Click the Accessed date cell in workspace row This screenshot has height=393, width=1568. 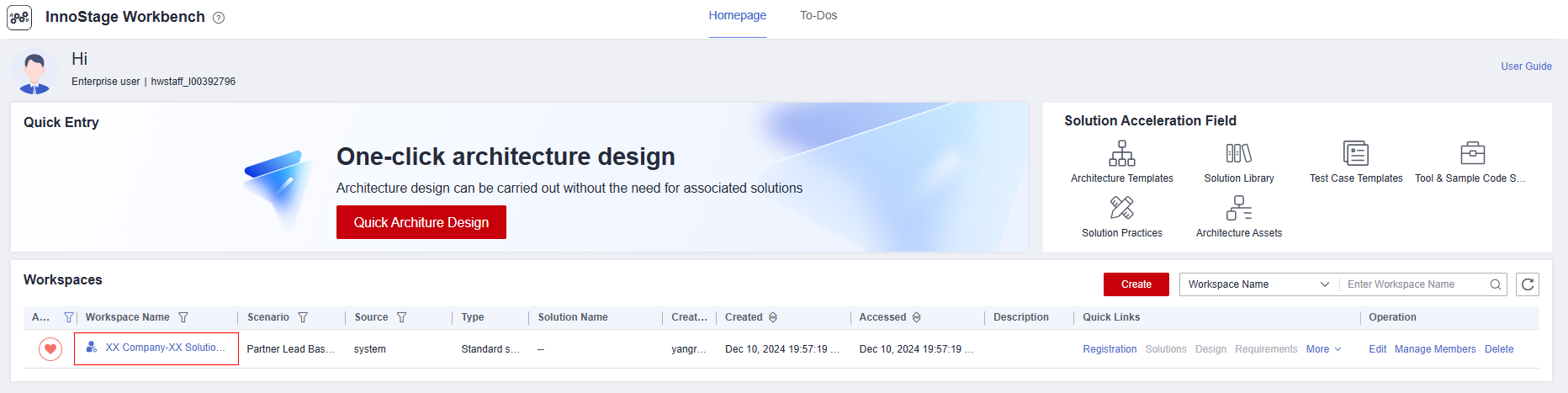click(x=916, y=349)
